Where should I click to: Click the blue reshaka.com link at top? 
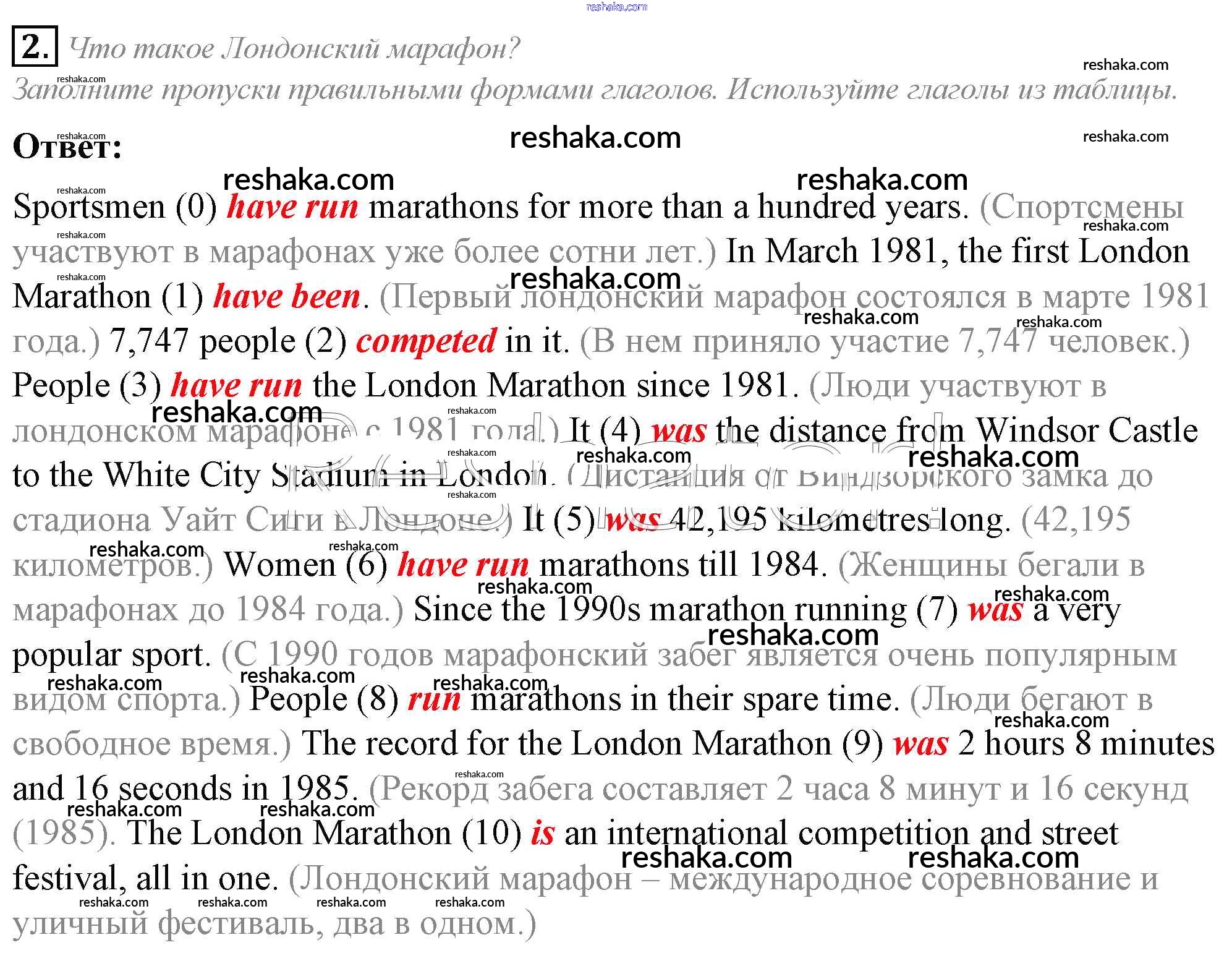click(616, 7)
